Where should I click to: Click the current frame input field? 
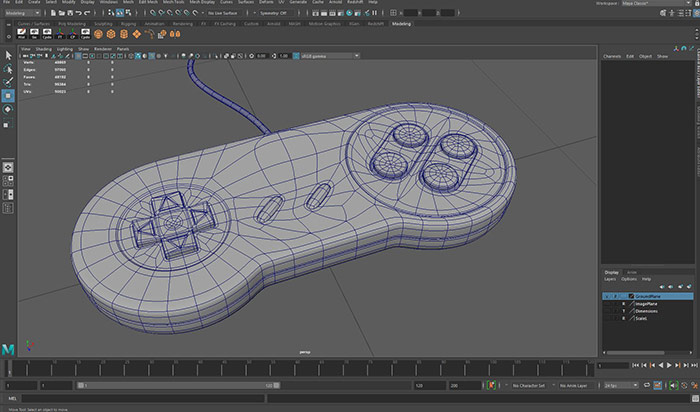(x=613, y=366)
